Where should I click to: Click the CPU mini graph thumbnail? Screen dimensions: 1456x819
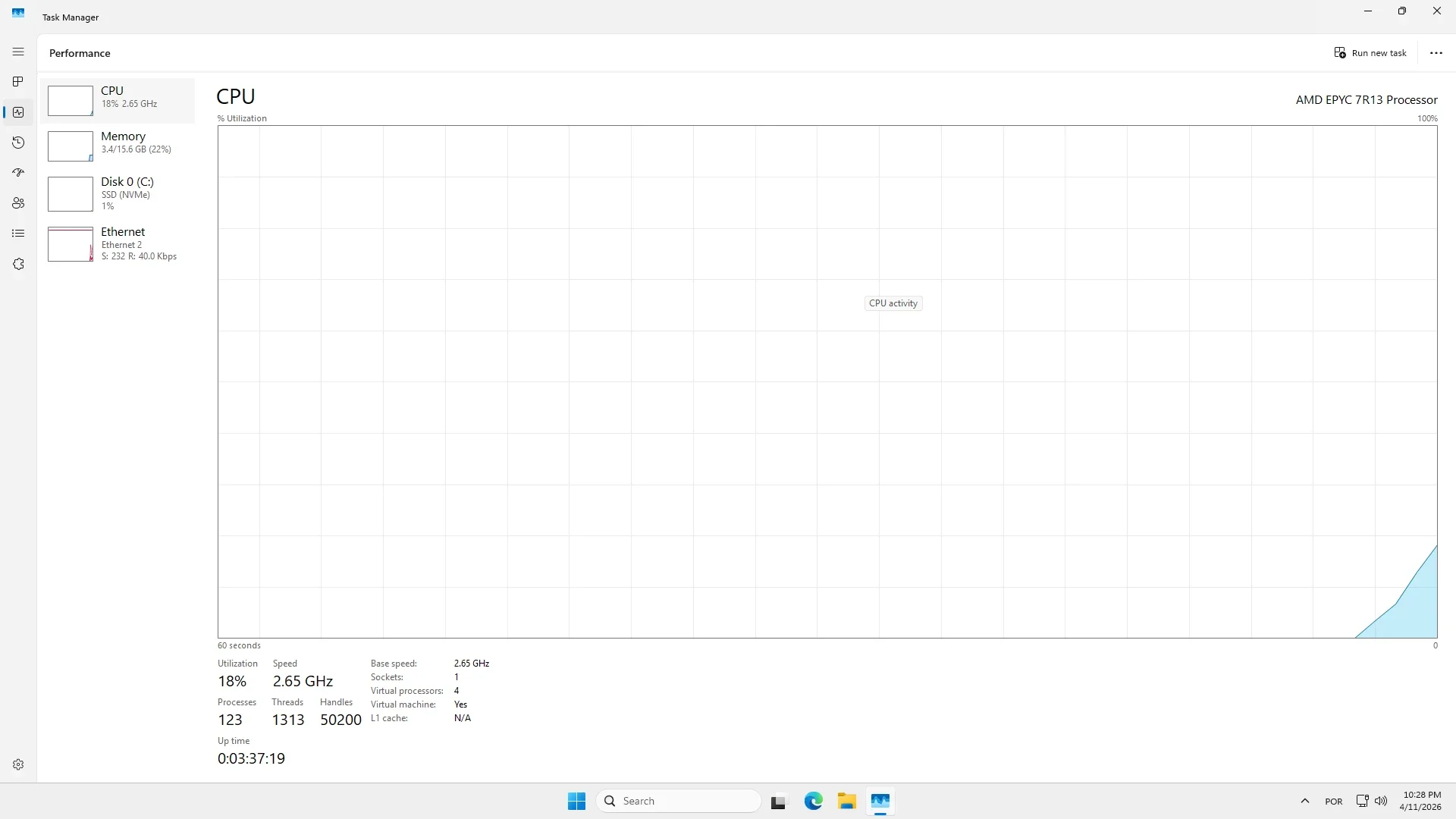[71, 101]
